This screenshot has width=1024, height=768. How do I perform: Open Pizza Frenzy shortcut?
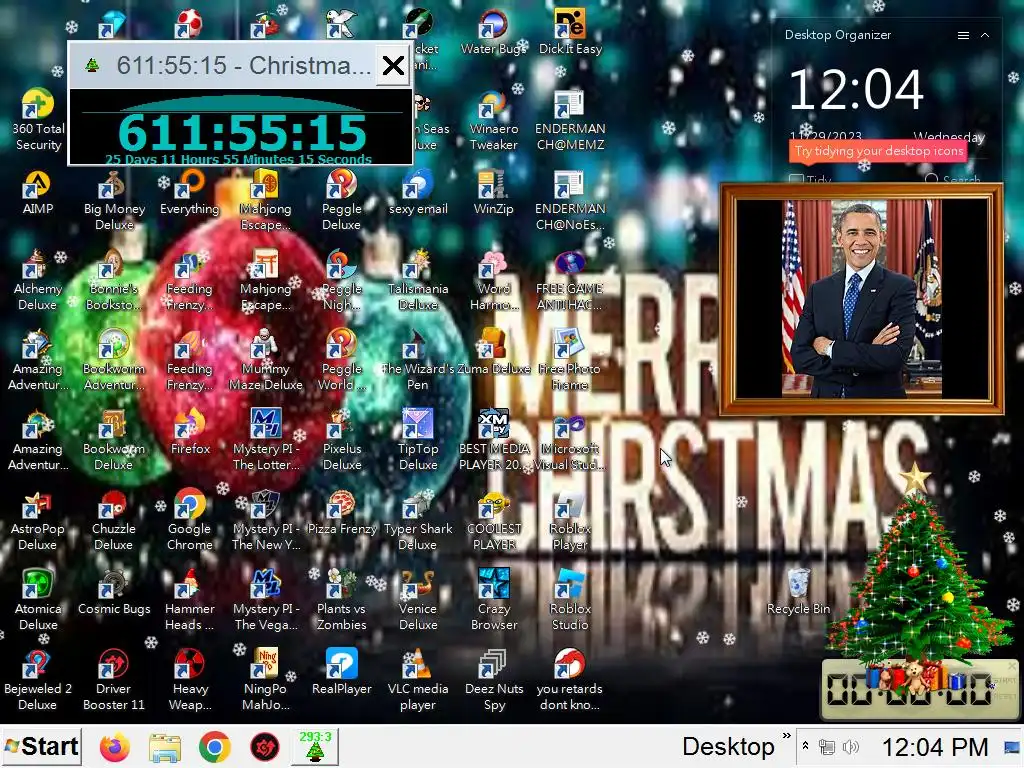[342, 513]
